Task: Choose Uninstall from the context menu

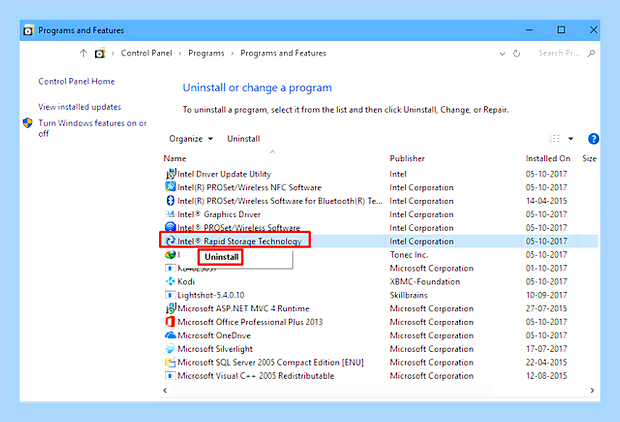Action: 221,257
